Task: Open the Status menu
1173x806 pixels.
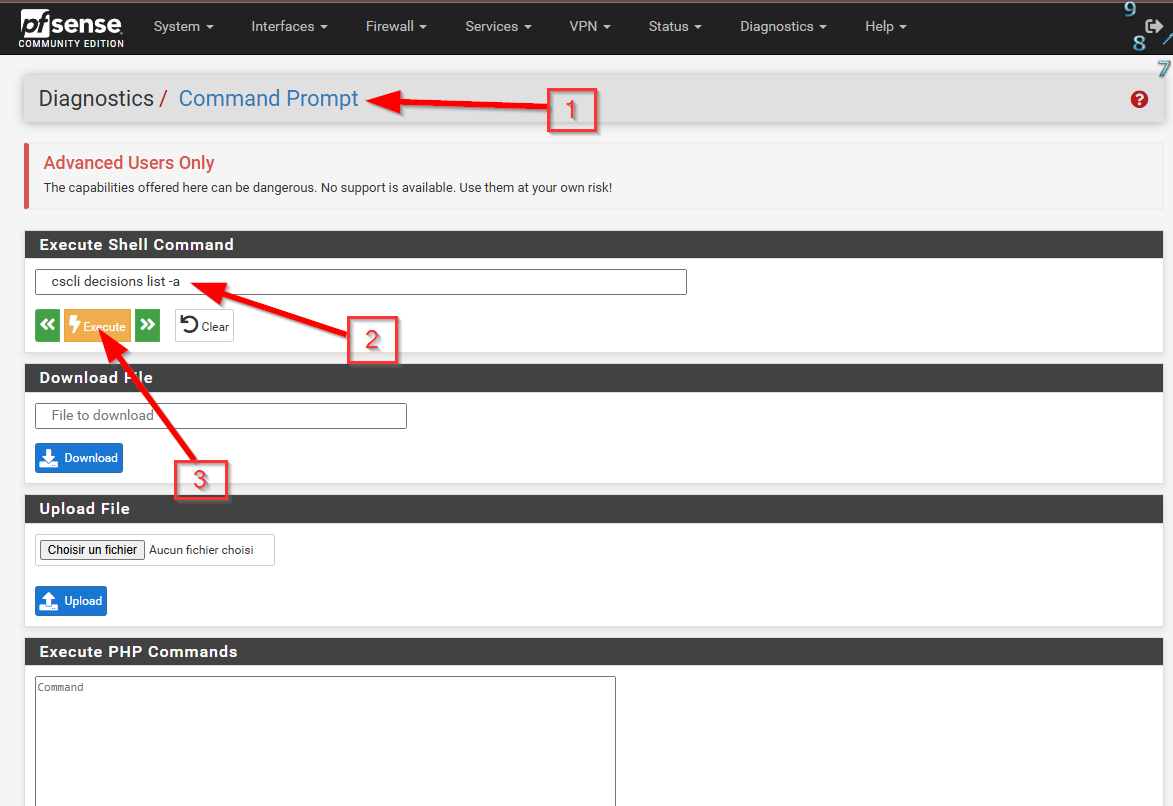Action: click(674, 27)
